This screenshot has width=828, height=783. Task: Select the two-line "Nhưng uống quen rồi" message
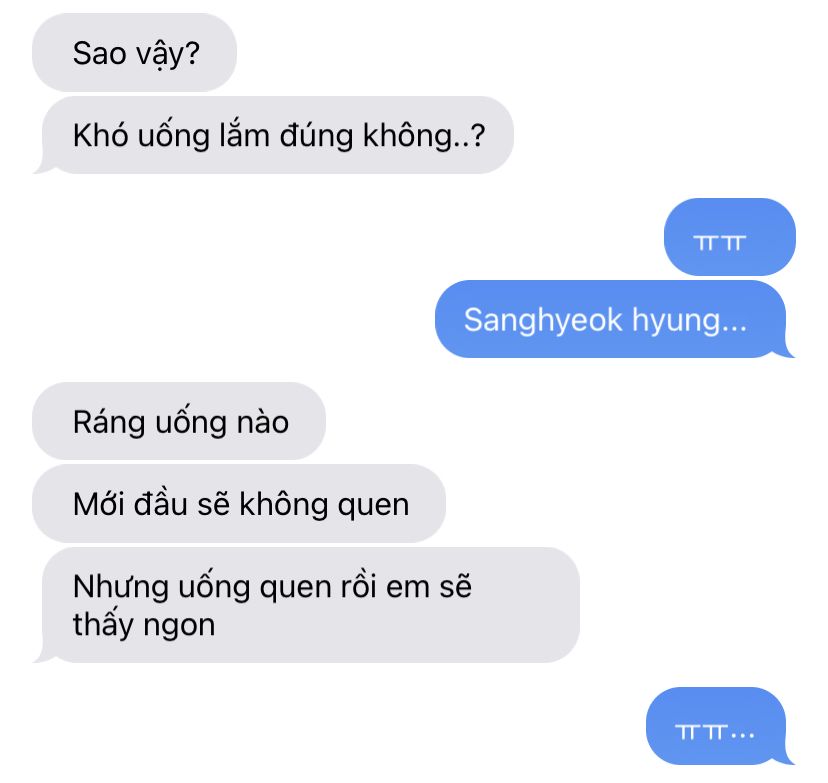coord(306,605)
